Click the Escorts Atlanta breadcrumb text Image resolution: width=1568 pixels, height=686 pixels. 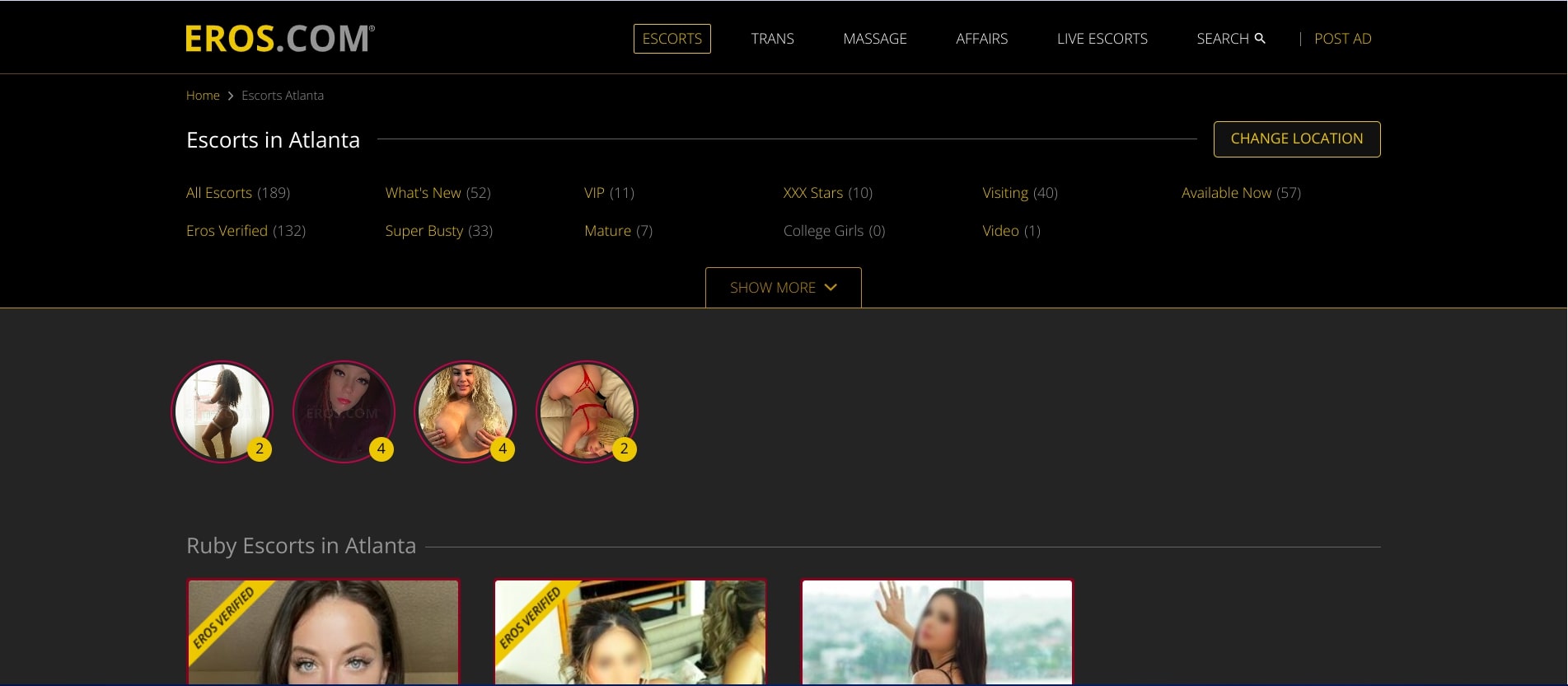283,96
